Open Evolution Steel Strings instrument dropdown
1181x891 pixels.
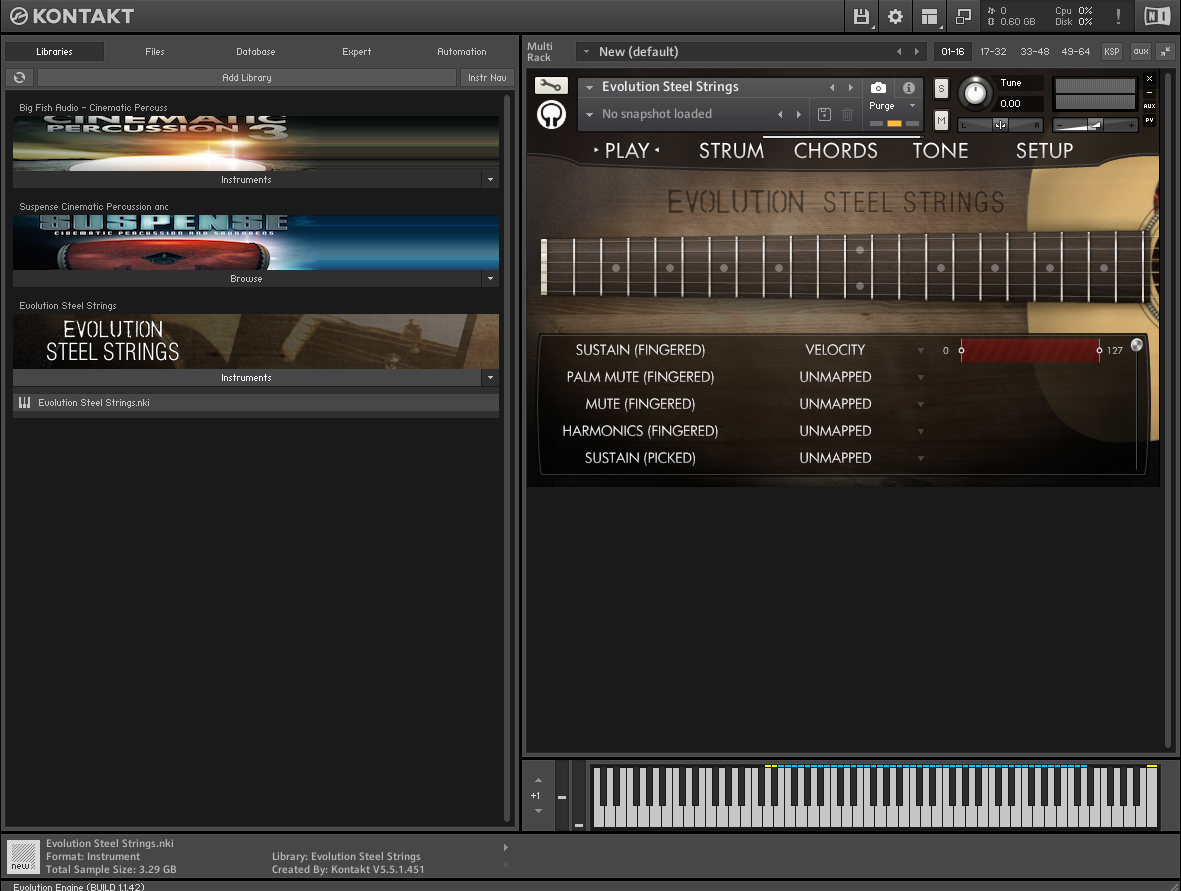point(590,87)
